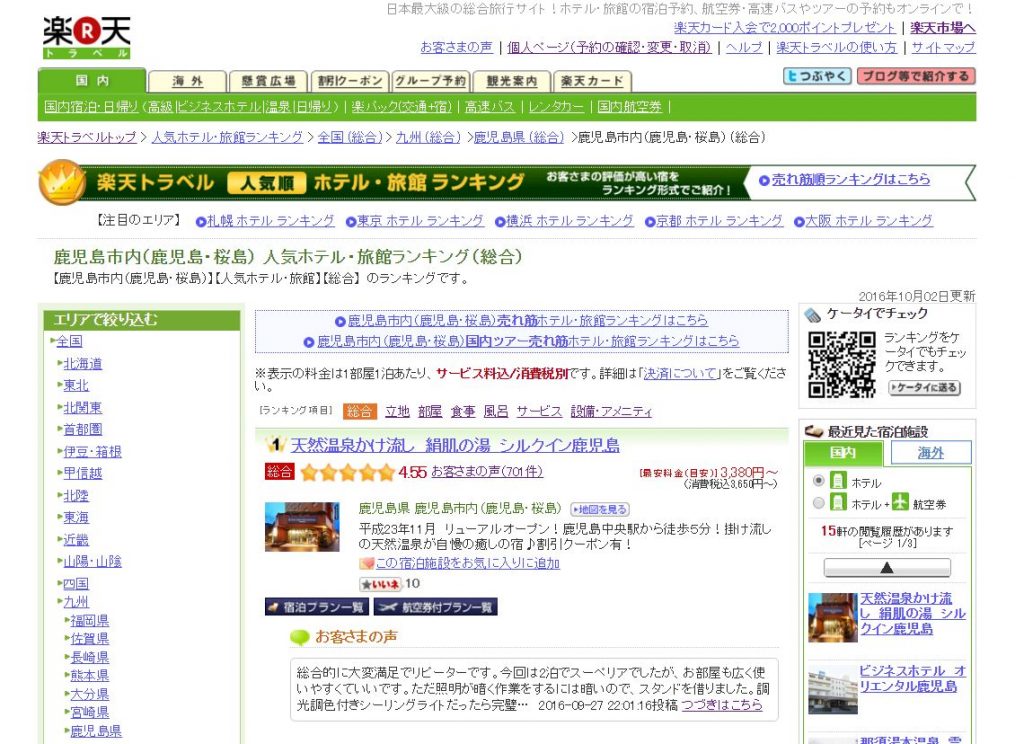The width and height of the screenshot is (1024, 744).
Task: Open the グループ予約 tab
Action: click(430, 81)
